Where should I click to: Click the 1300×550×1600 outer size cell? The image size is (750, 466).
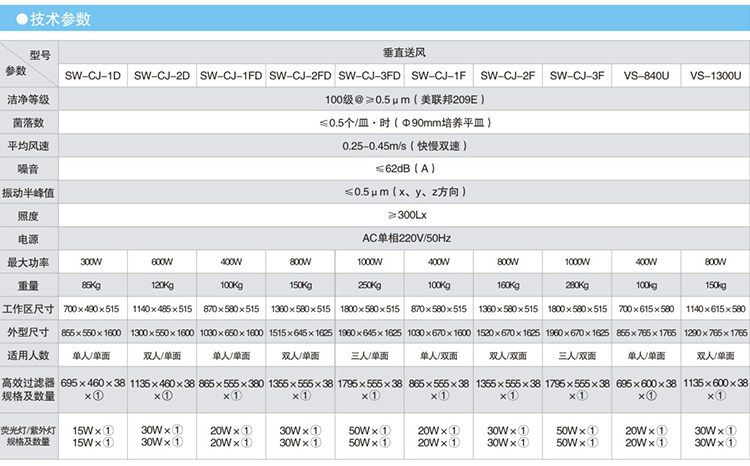pos(162,333)
